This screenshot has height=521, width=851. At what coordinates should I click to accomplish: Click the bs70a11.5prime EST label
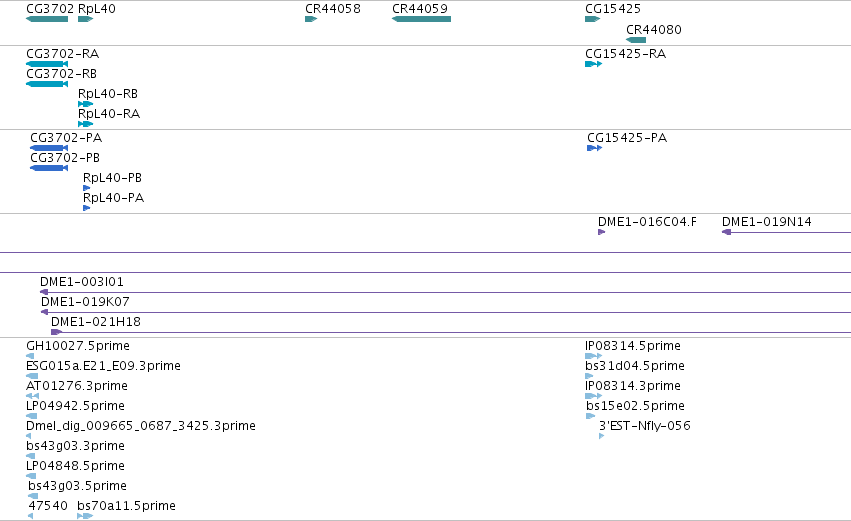point(126,506)
